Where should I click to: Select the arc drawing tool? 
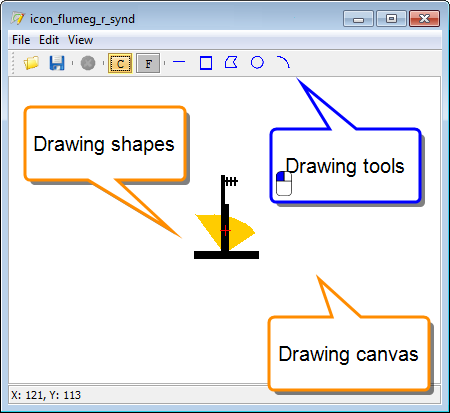pyautogui.click(x=283, y=62)
